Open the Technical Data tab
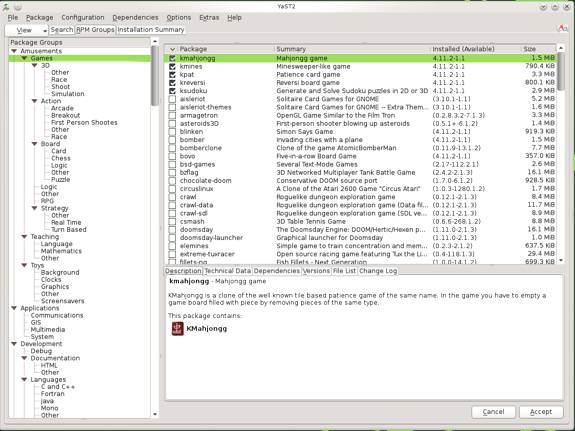The width and height of the screenshot is (575, 431). pyautogui.click(x=227, y=271)
